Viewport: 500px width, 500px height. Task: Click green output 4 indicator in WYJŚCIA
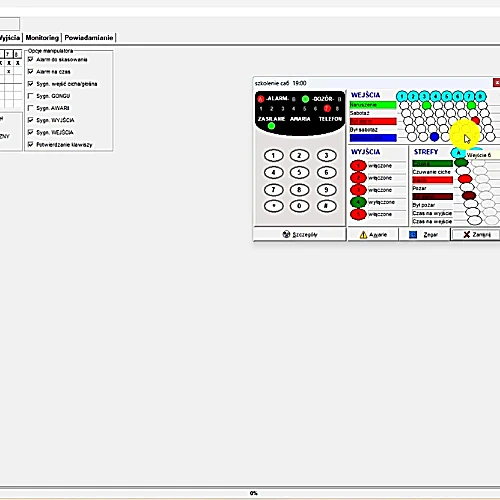(358, 202)
